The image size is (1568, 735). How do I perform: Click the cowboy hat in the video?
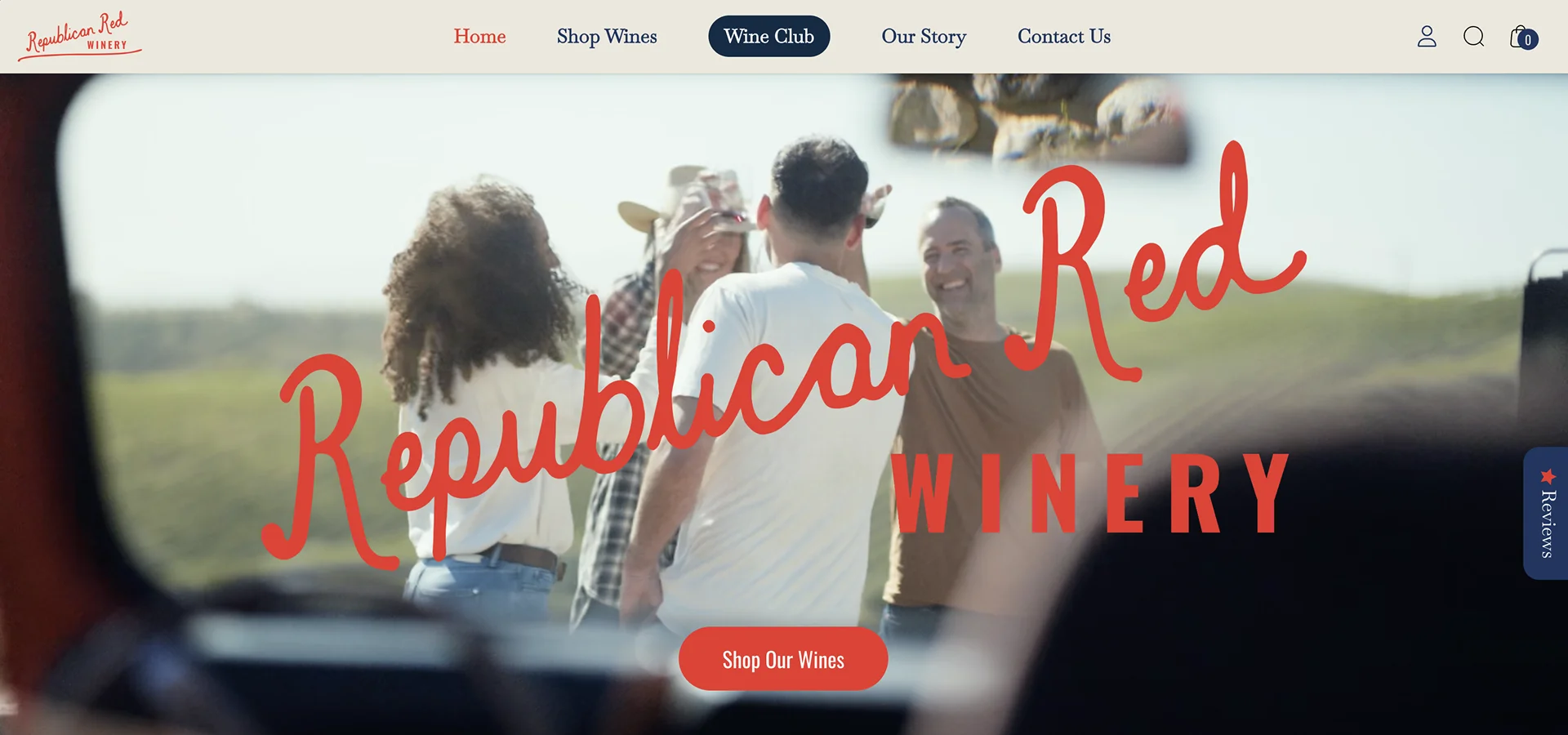686,200
